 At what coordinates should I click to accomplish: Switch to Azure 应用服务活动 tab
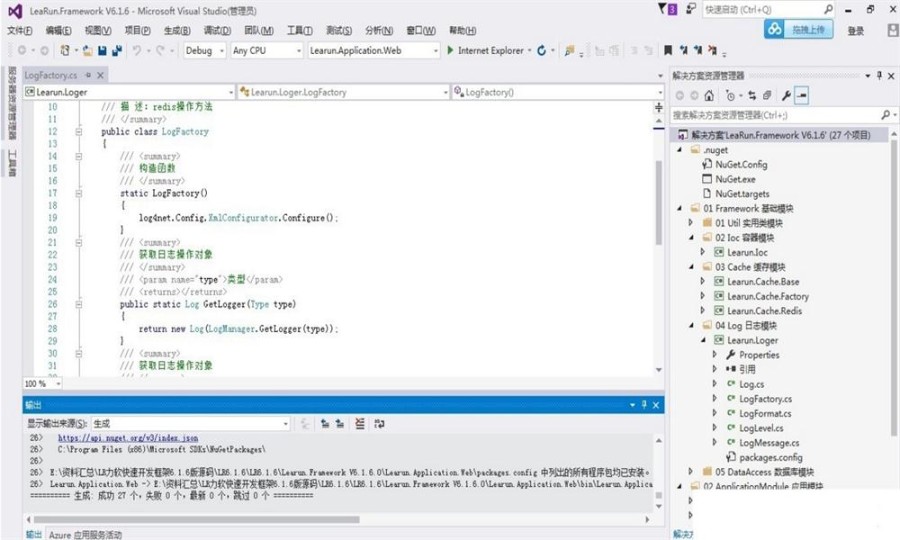[x=85, y=535]
